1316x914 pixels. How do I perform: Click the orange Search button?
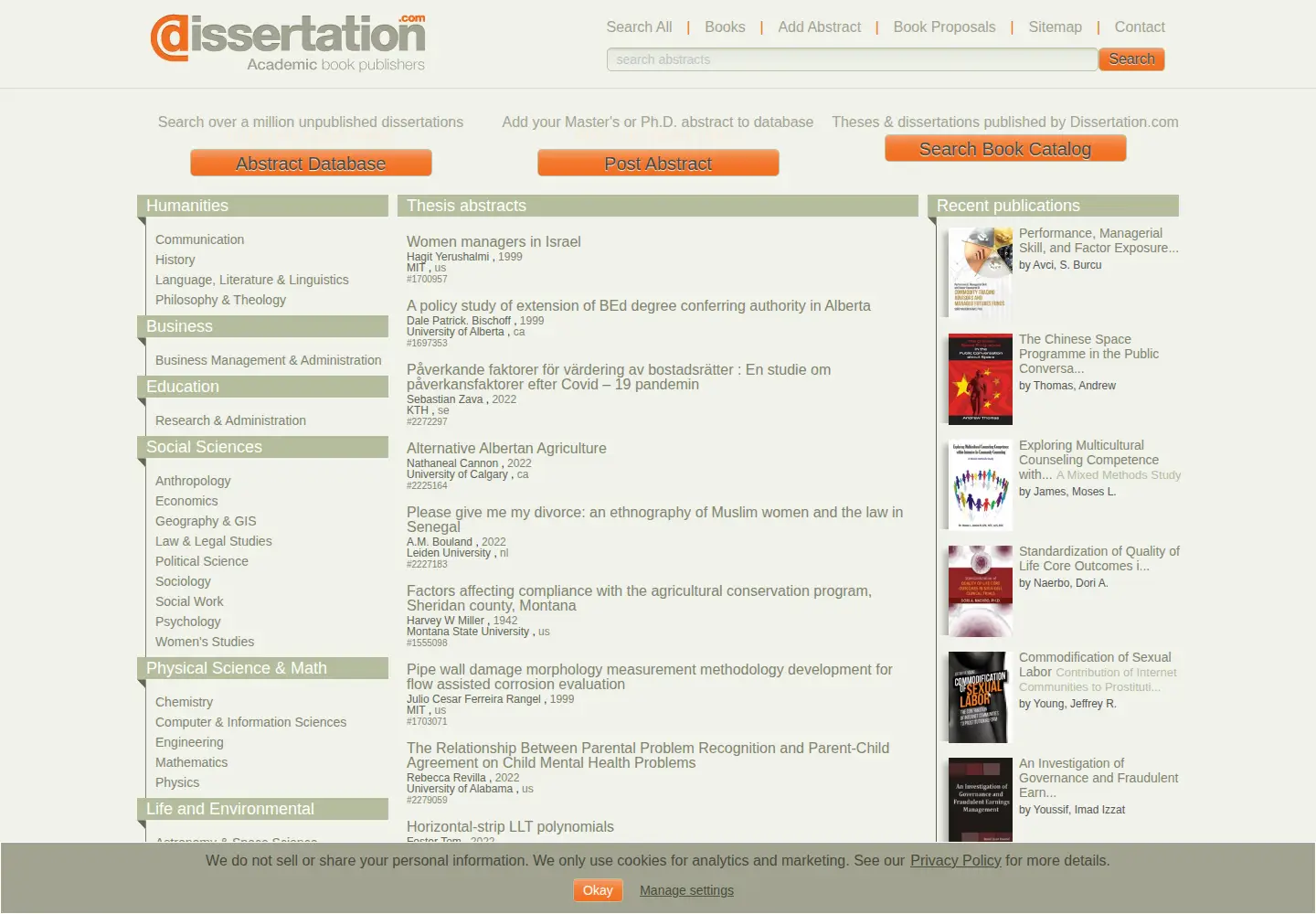(x=1131, y=59)
